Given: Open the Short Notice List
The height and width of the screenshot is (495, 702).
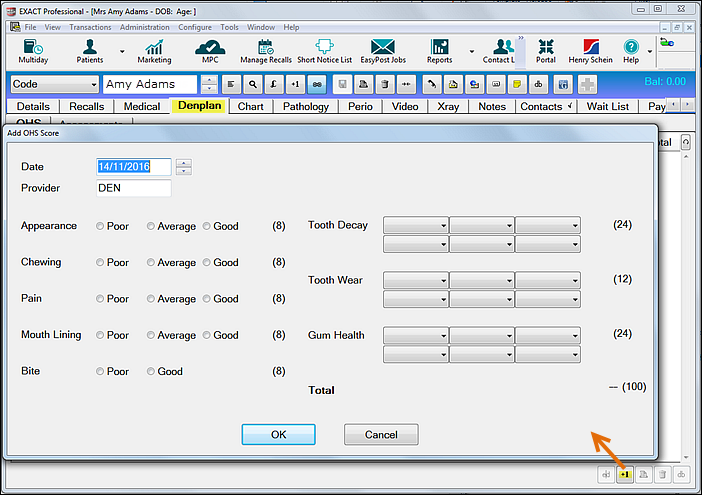Looking at the screenshot, I should tap(325, 51).
